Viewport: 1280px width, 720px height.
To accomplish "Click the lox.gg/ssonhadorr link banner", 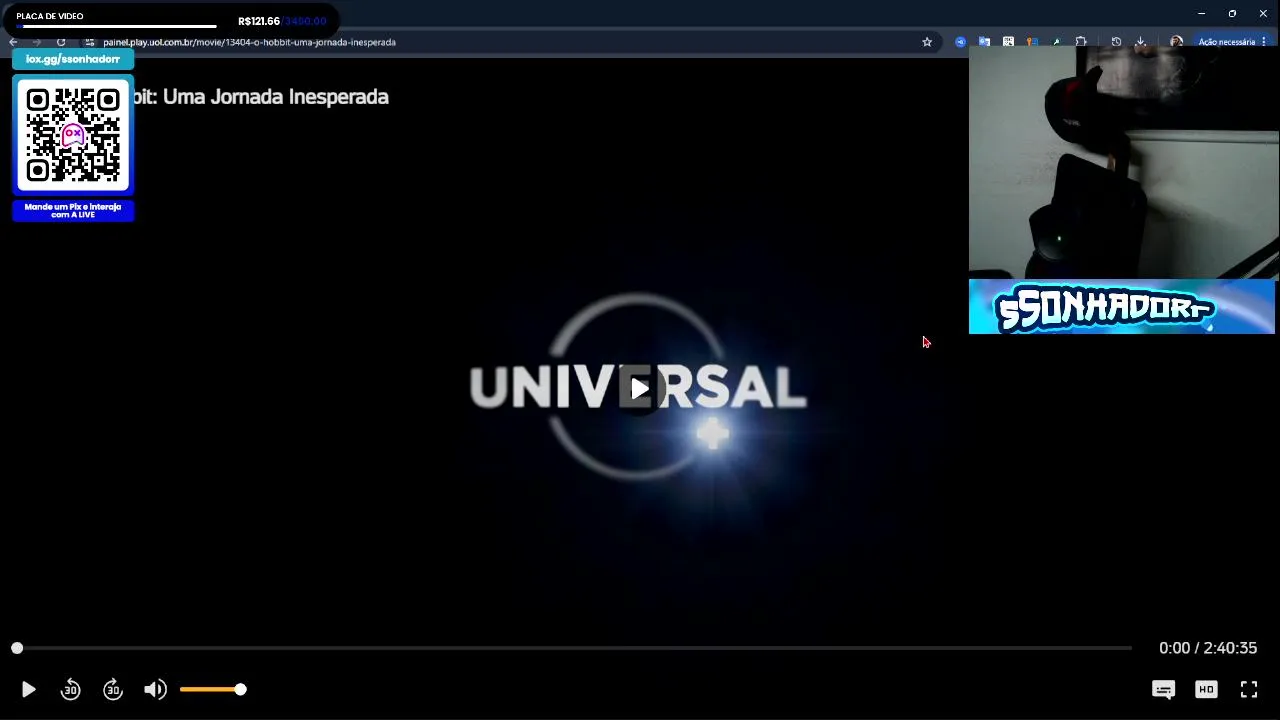I will click(x=73, y=59).
